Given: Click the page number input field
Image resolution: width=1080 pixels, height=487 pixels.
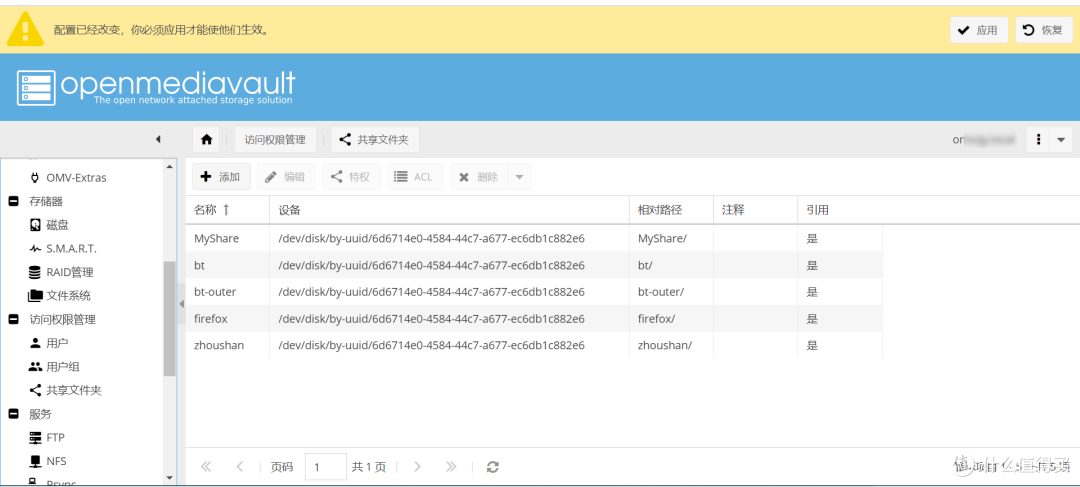Looking at the screenshot, I should tap(326, 466).
